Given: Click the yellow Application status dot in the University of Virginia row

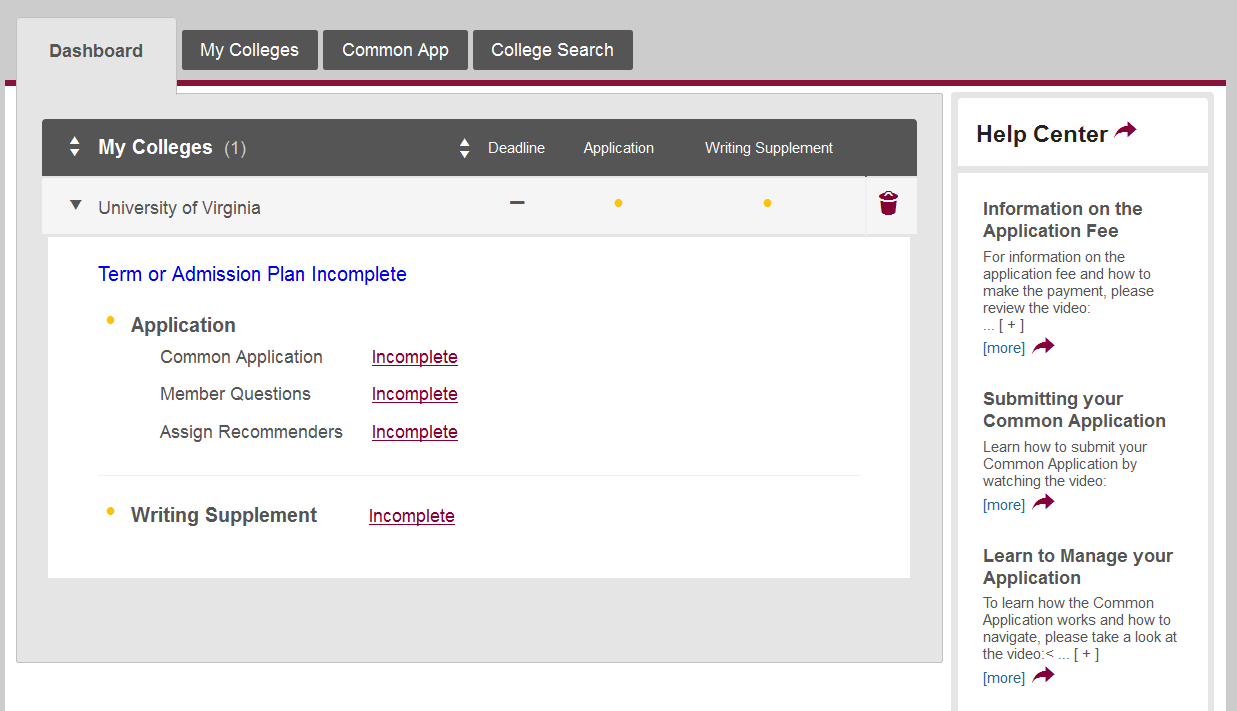Looking at the screenshot, I should pos(618,204).
